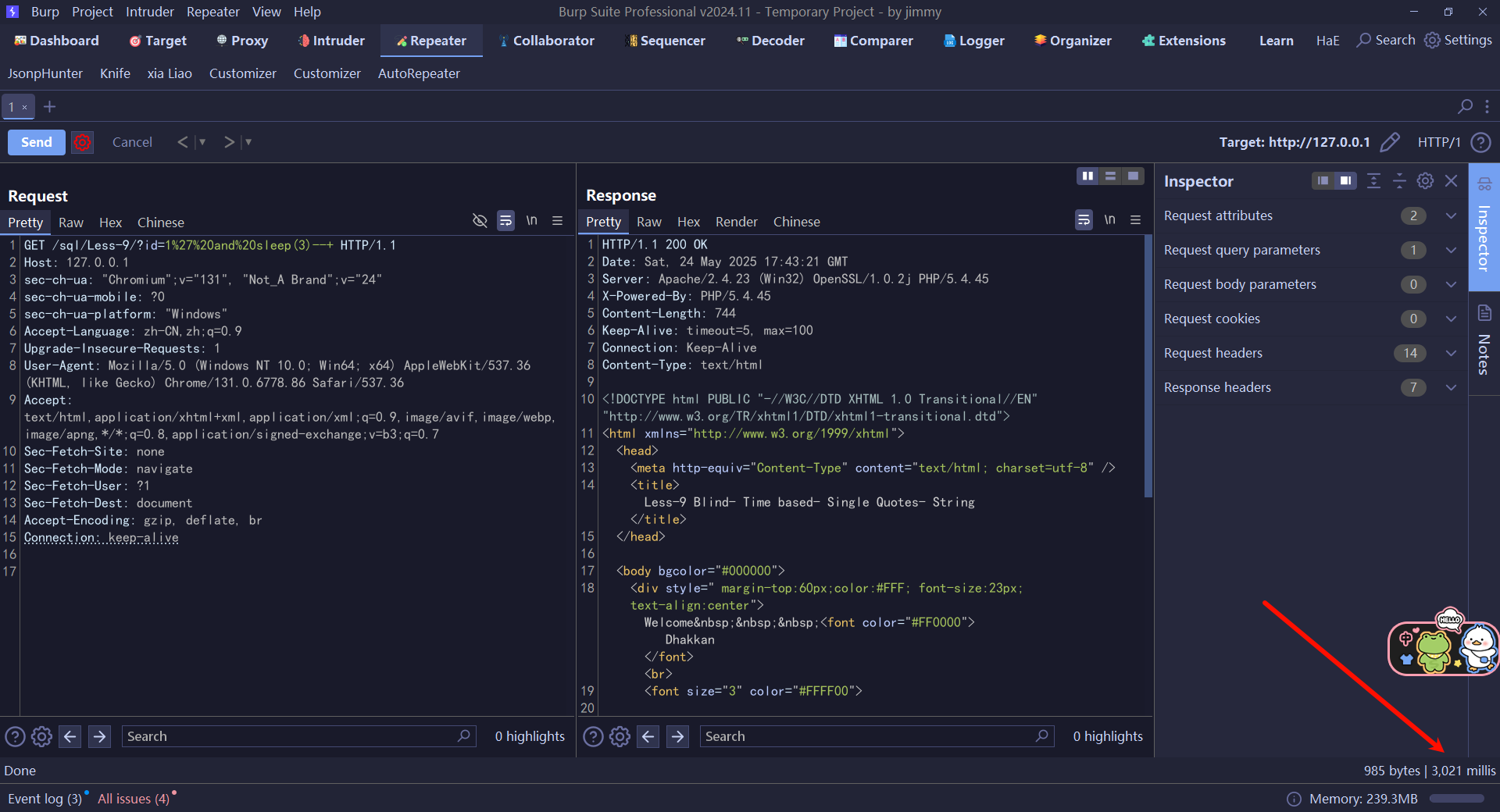Switch to the Proxy tab
1500x812 pixels.
[x=242, y=41]
